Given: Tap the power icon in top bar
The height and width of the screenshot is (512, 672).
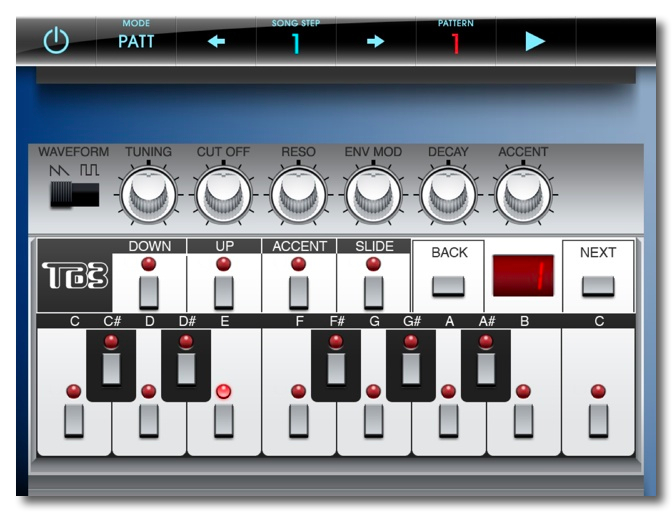Looking at the screenshot, I should pos(56,41).
